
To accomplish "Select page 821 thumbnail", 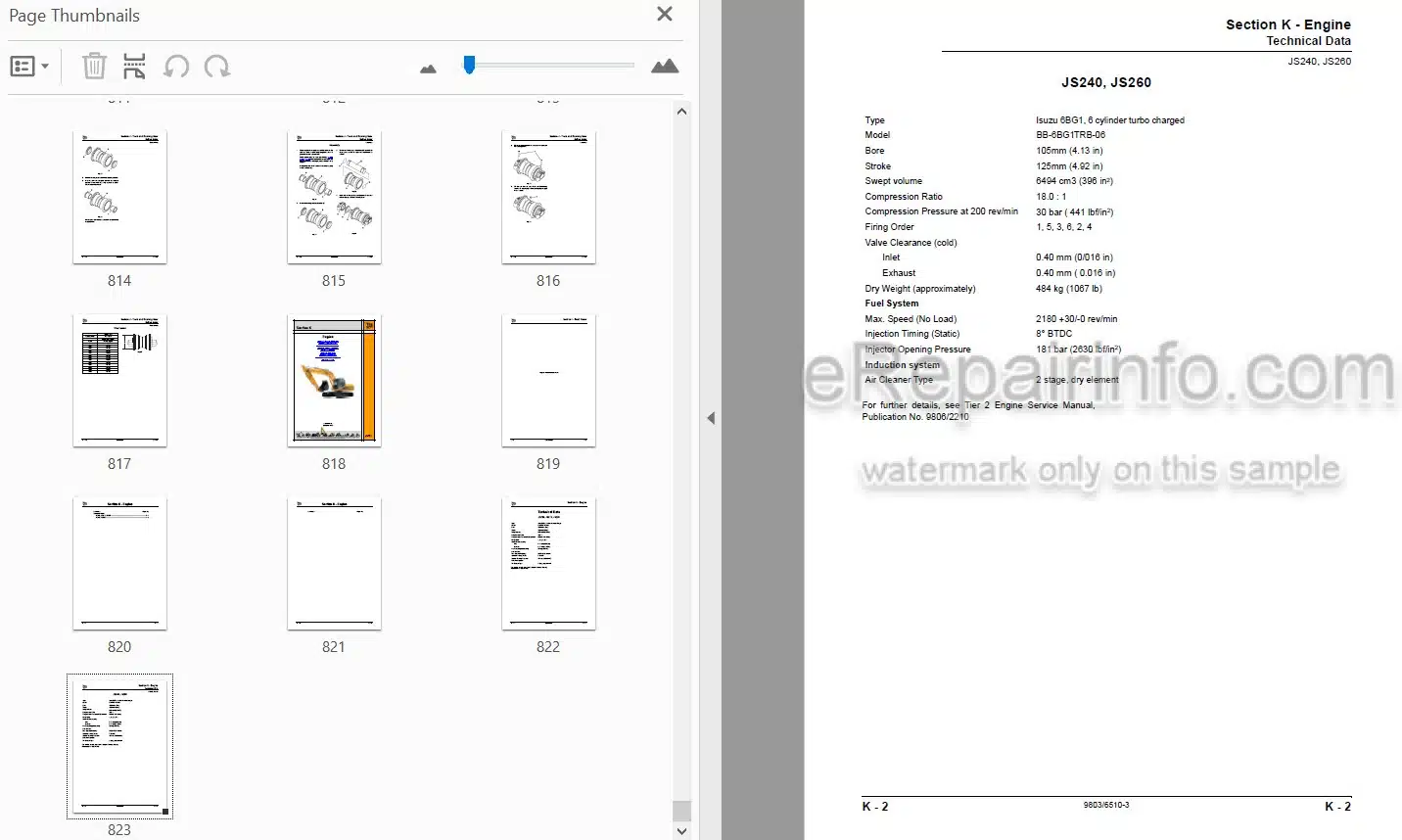I will point(334,563).
